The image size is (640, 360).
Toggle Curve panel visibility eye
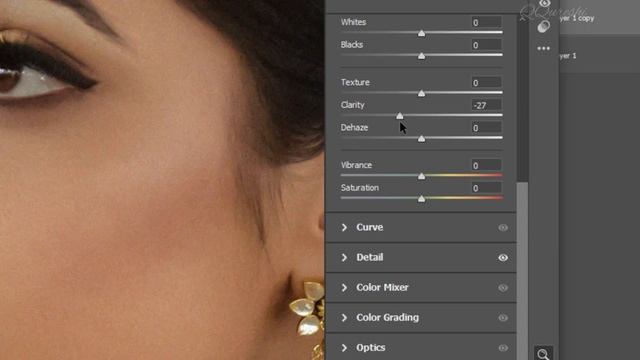(503, 228)
